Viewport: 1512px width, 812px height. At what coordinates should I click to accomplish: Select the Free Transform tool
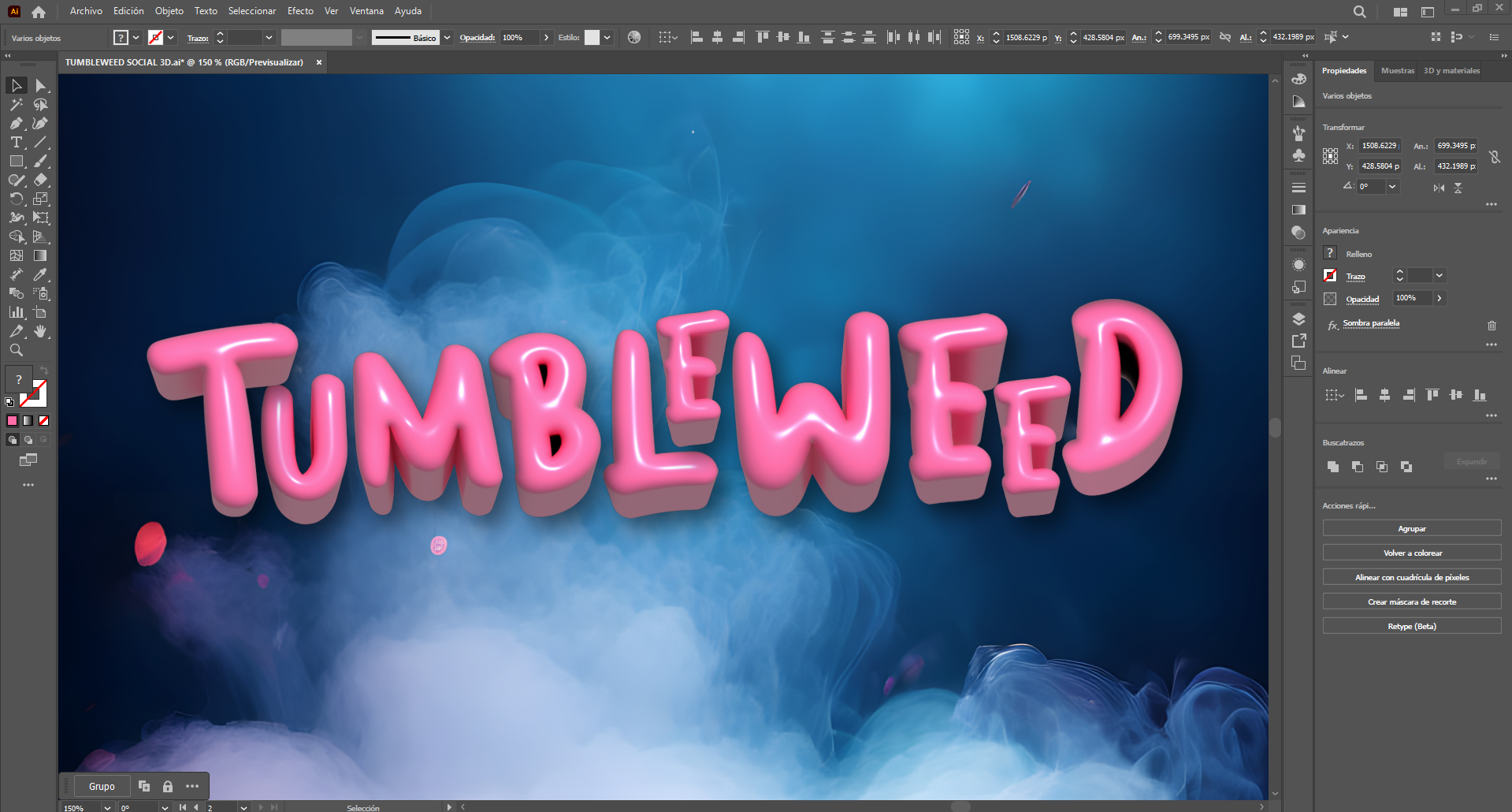41,218
